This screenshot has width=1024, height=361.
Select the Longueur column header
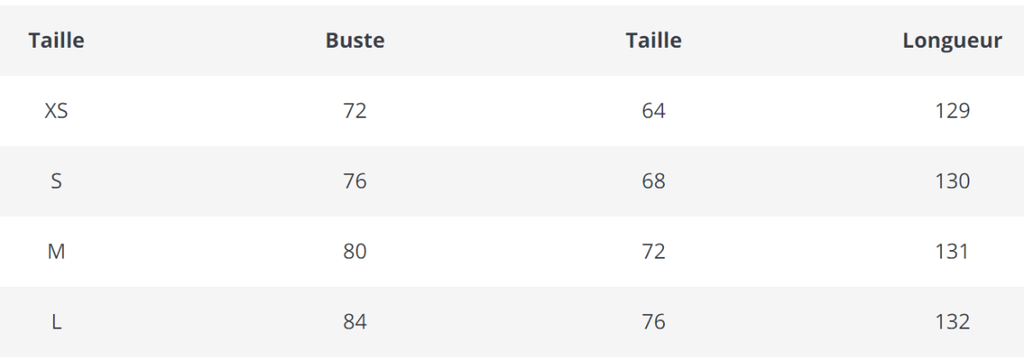pyautogui.click(x=952, y=40)
